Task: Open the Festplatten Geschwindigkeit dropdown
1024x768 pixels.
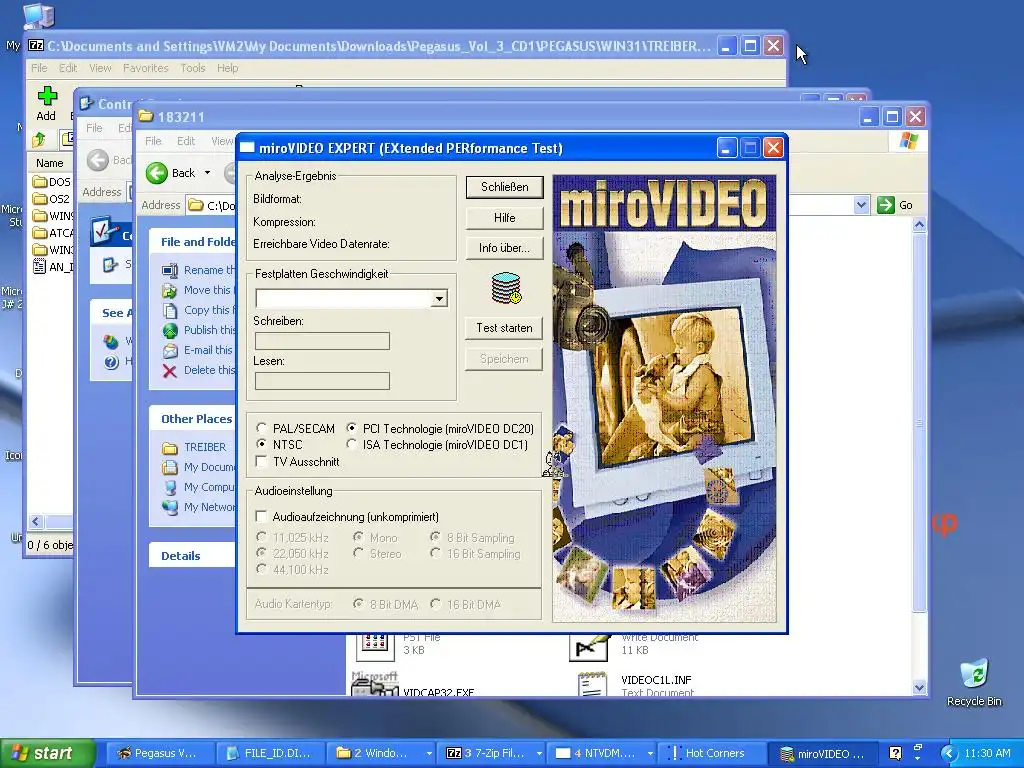Action: click(439, 298)
